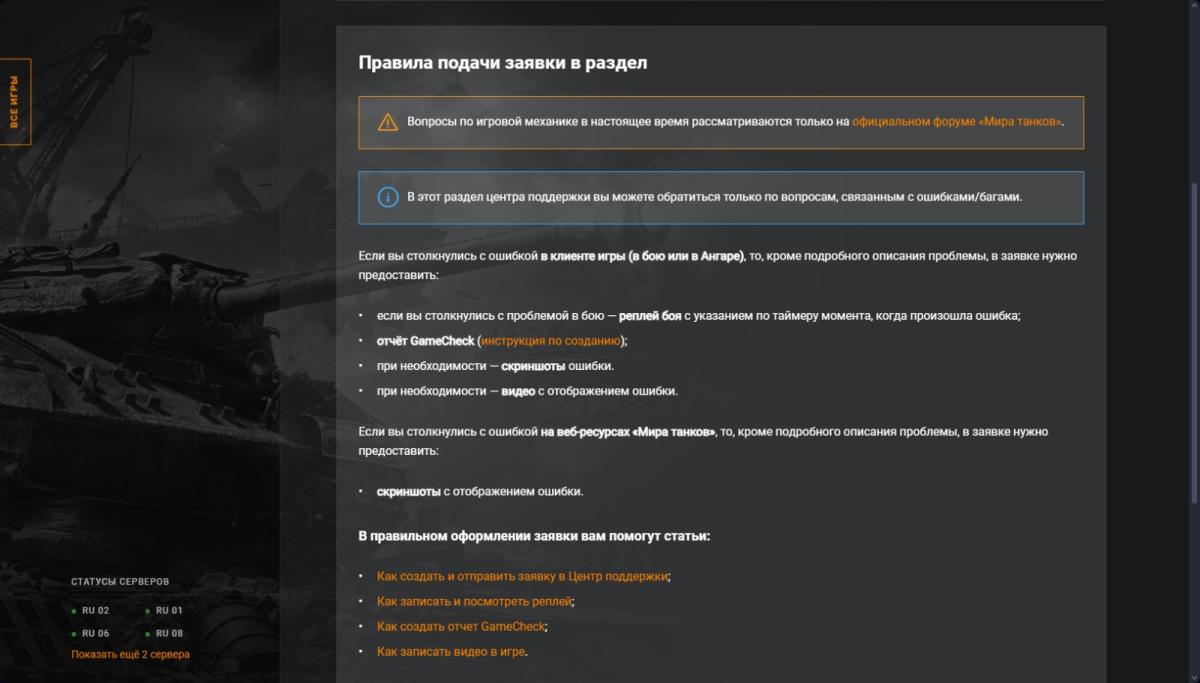Click the blue info circle icon
This screenshot has width=1200, height=683.
click(x=388, y=197)
